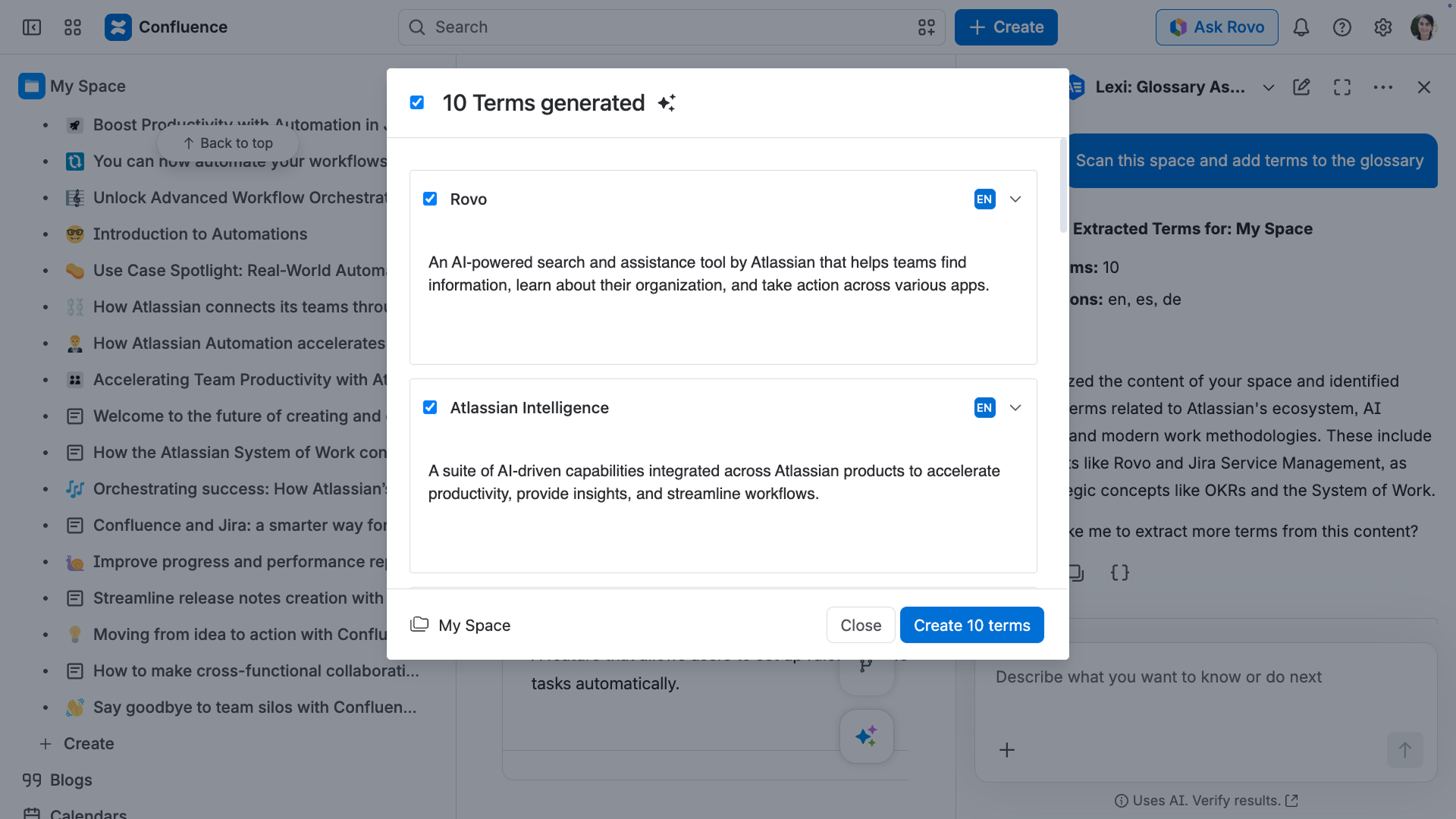The image size is (1456, 819).
Task: Click Create 10 terms button
Action: 971,625
